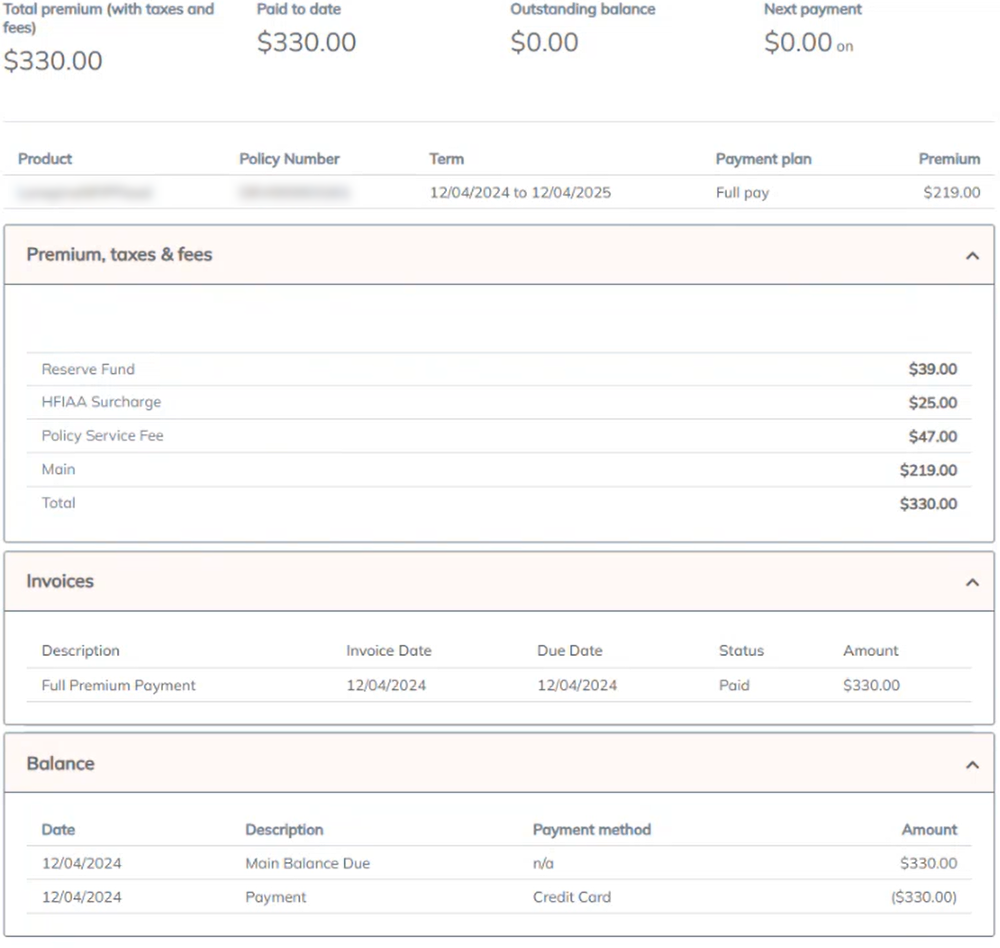
Task: Click the "Premium, taxes & fees" heading
Action: coord(119,255)
